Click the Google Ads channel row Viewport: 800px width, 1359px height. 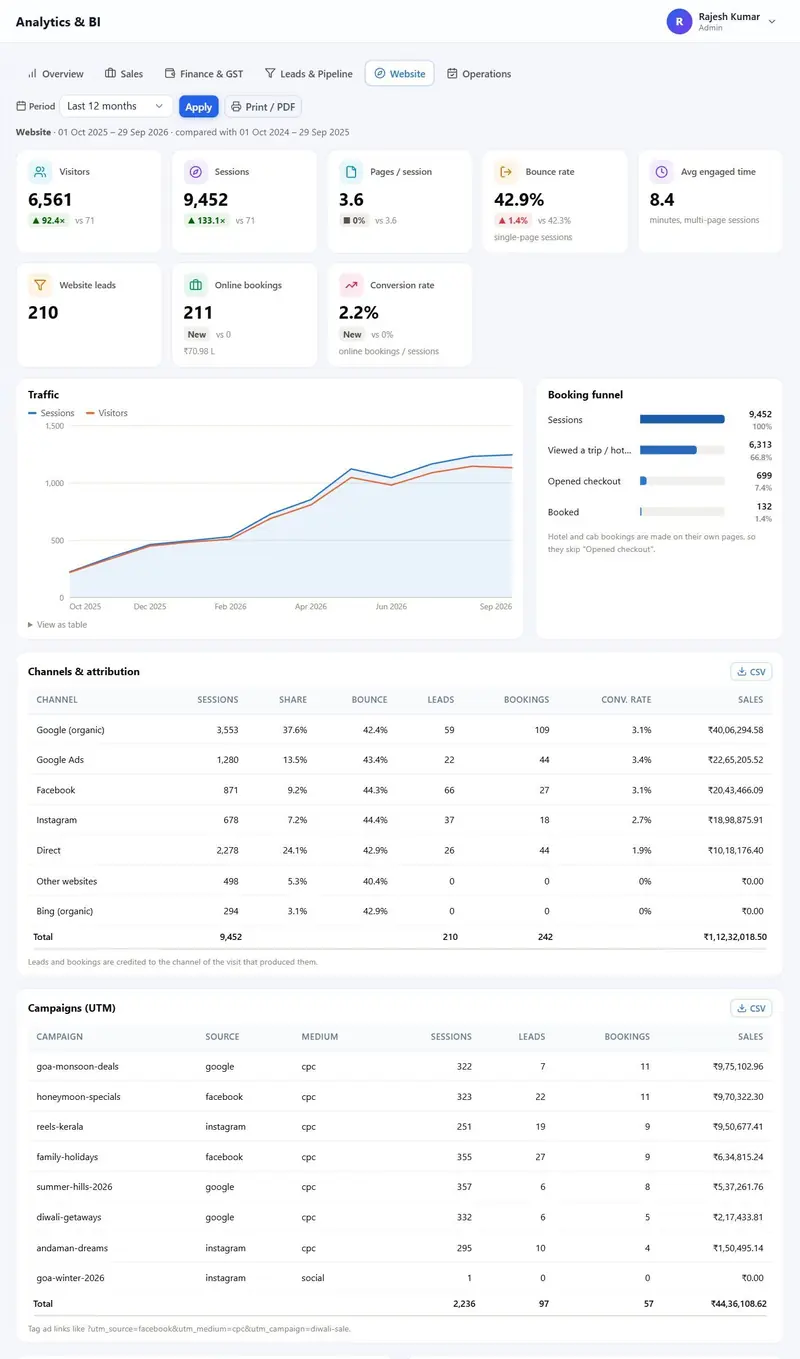pyautogui.click(x=400, y=760)
